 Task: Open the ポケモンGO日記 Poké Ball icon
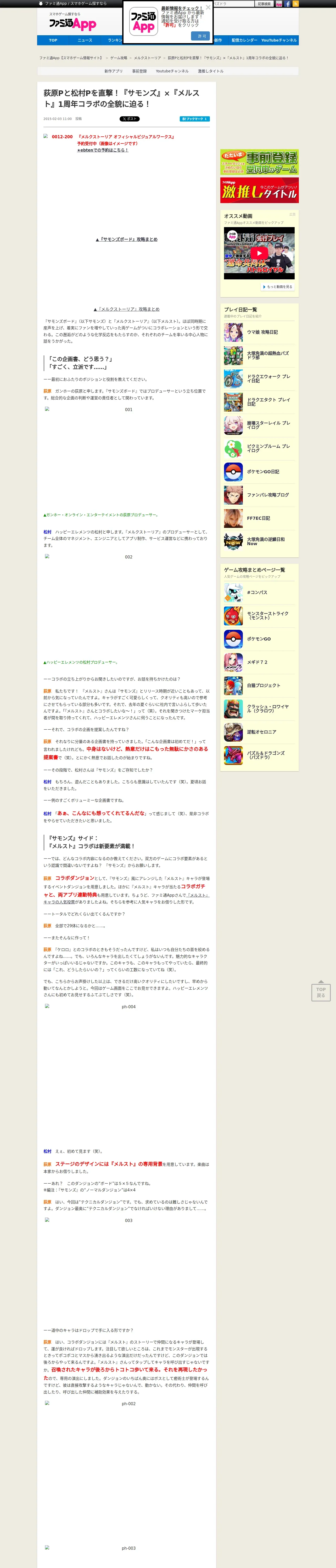(233, 472)
